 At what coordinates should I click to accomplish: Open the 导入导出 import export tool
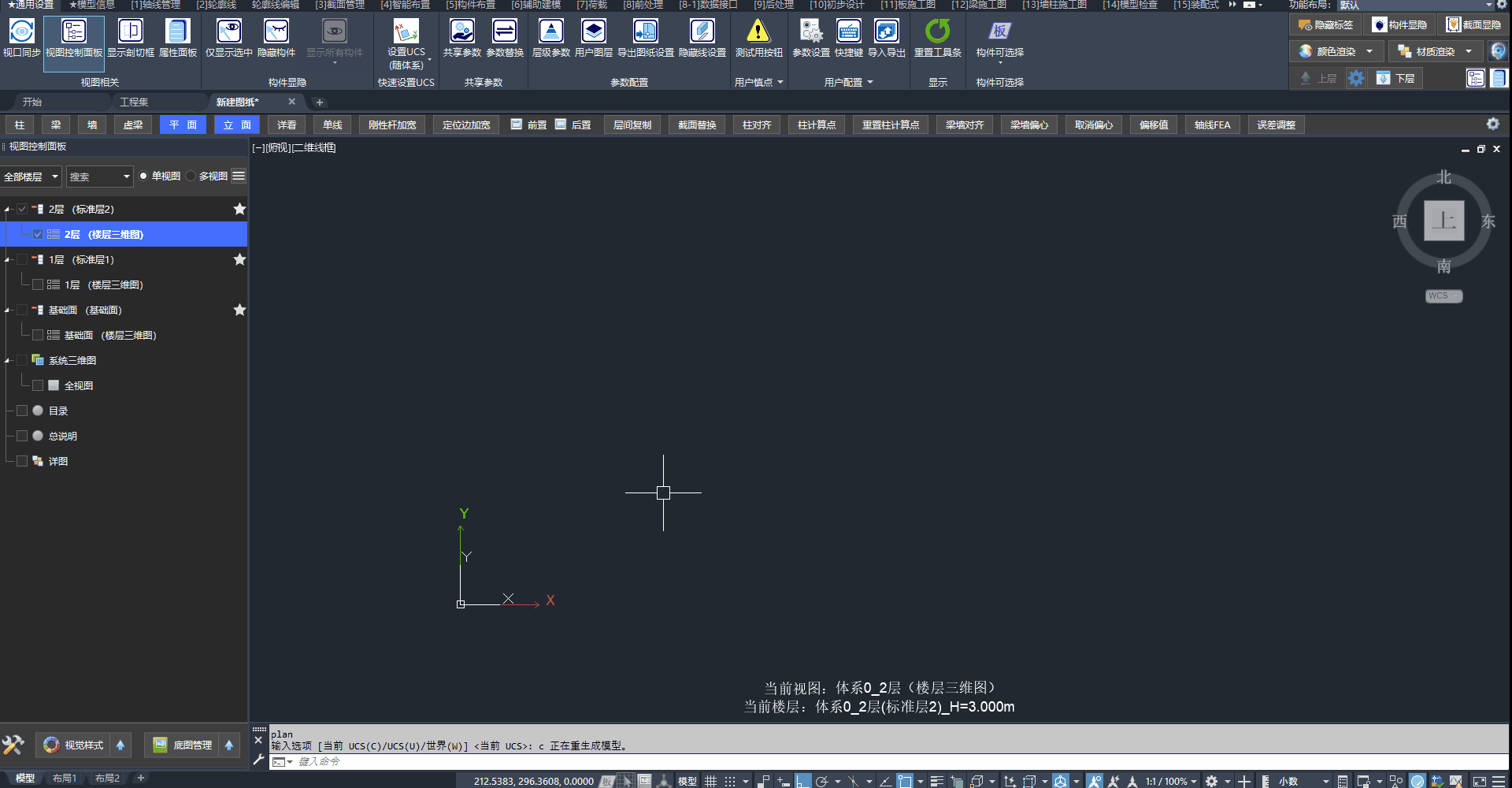pos(886,32)
